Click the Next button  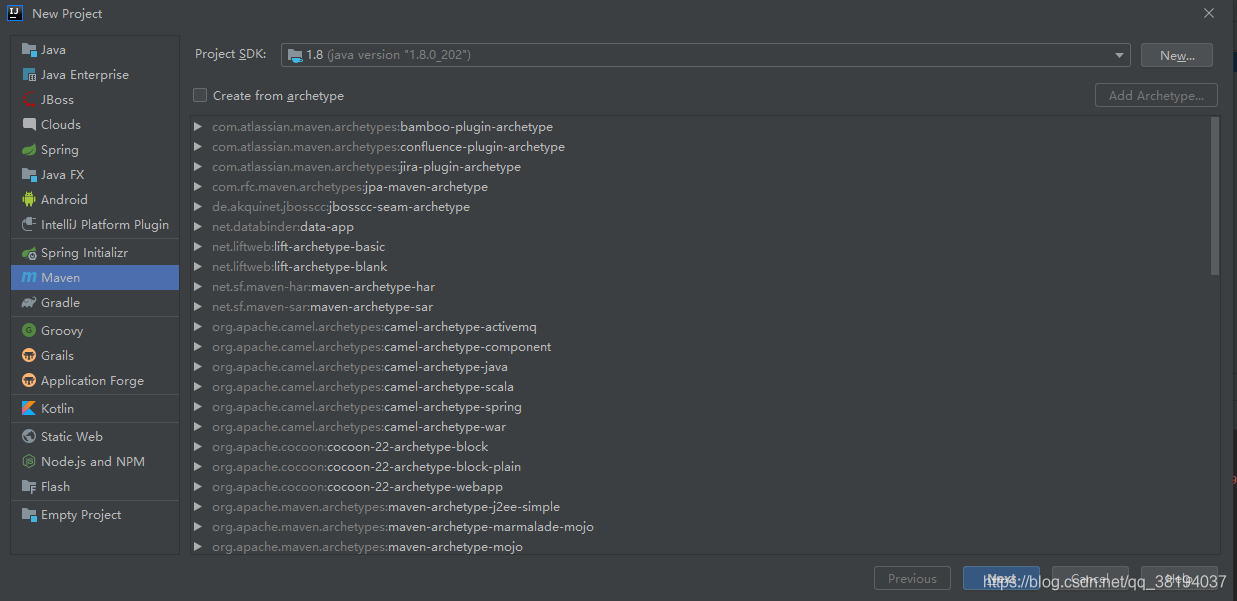pos(1001,578)
